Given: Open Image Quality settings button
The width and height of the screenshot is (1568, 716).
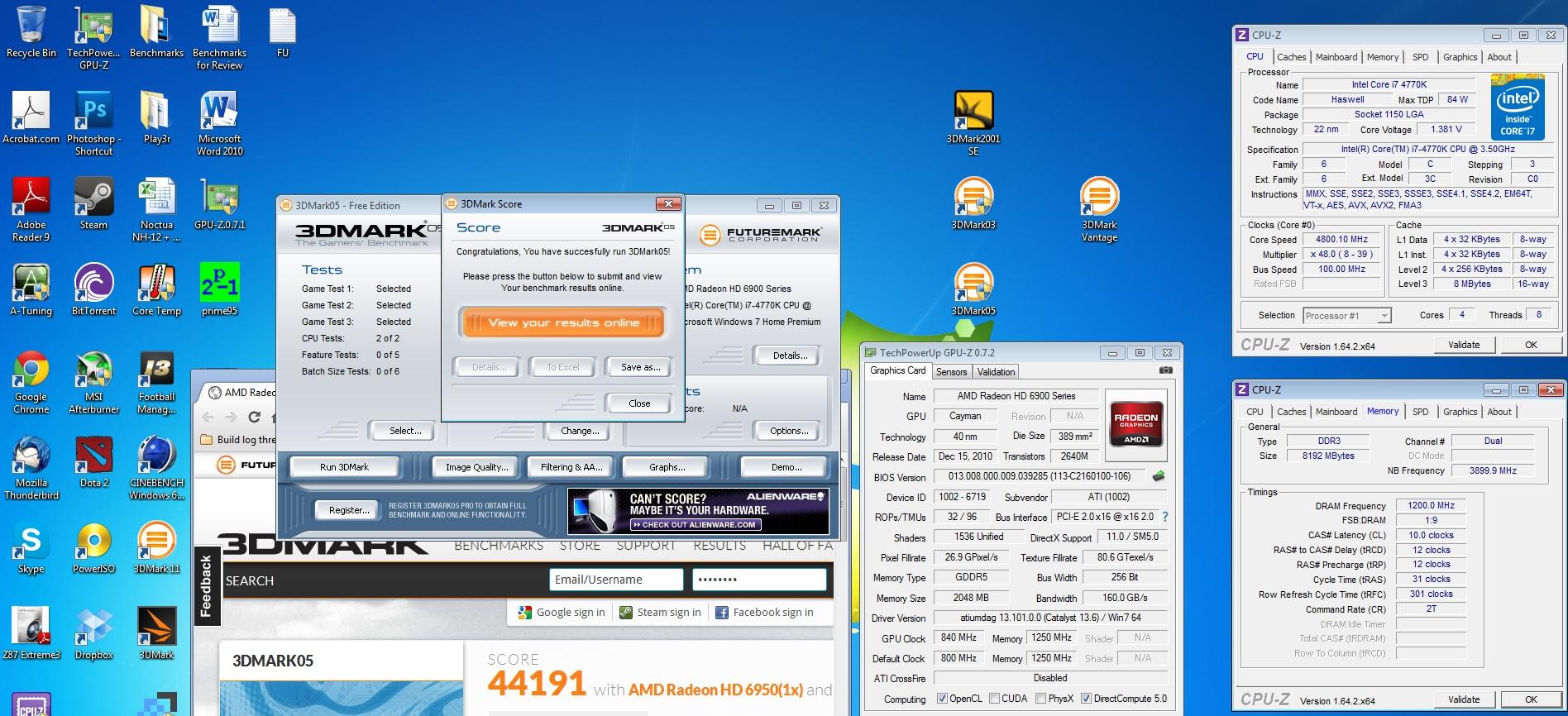Looking at the screenshot, I should (476, 467).
